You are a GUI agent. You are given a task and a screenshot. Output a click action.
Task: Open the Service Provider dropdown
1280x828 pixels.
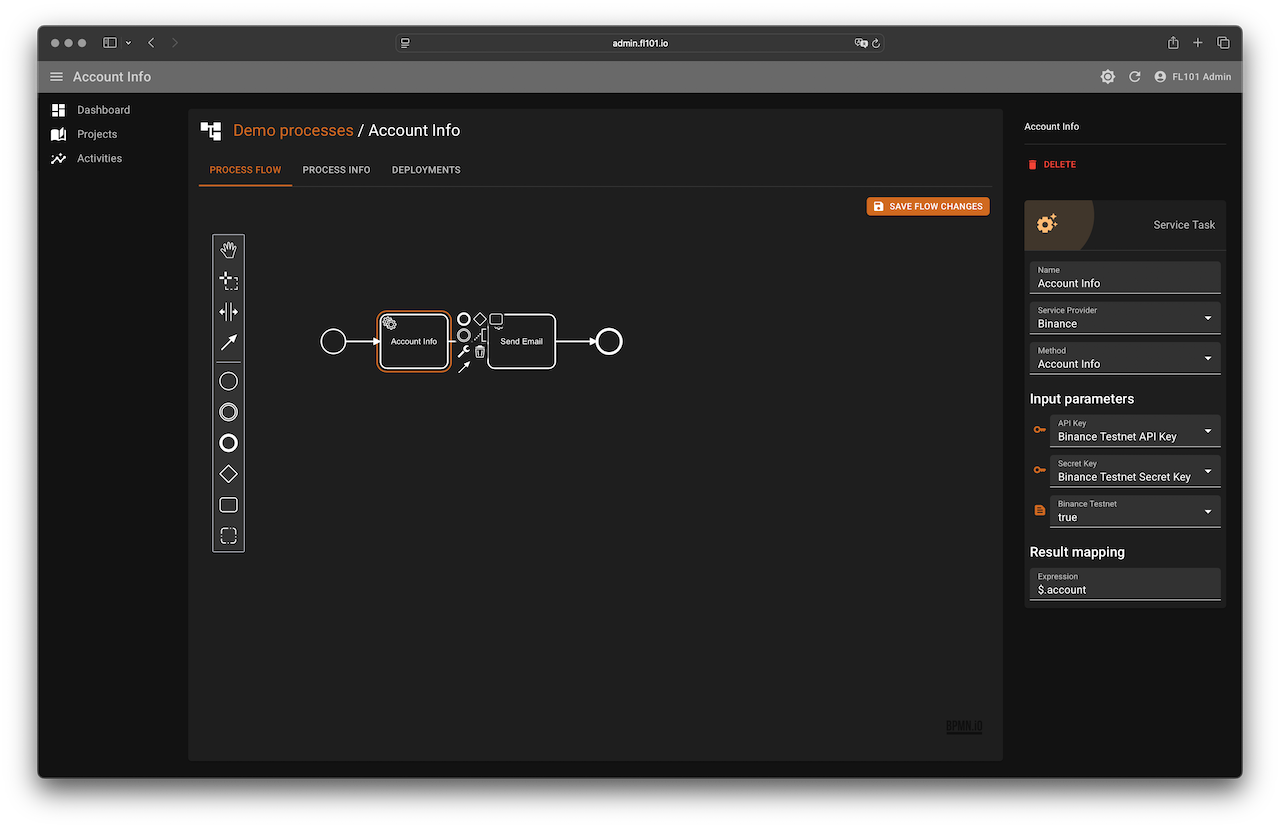(1124, 318)
